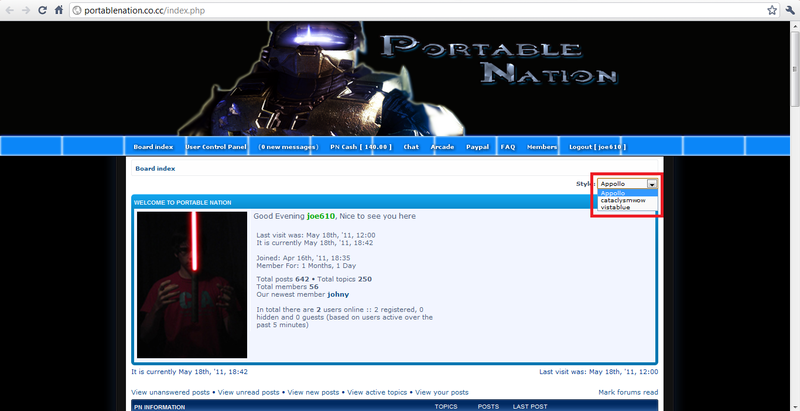This screenshot has width=800, height=411.
Task: View new posts
Action: [313, 392]
